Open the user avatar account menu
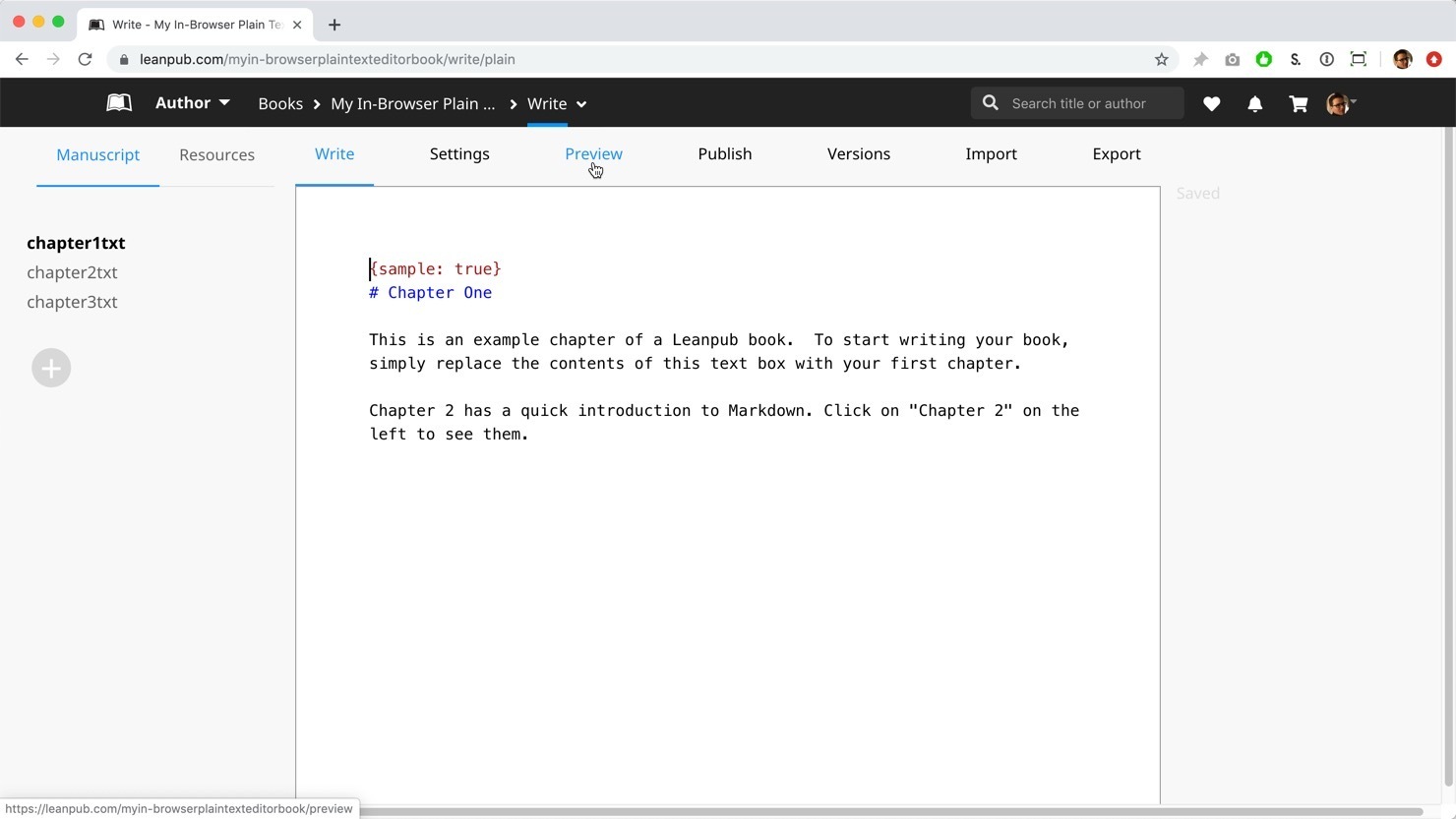Screen dimensions: 1456x819 1340,103
